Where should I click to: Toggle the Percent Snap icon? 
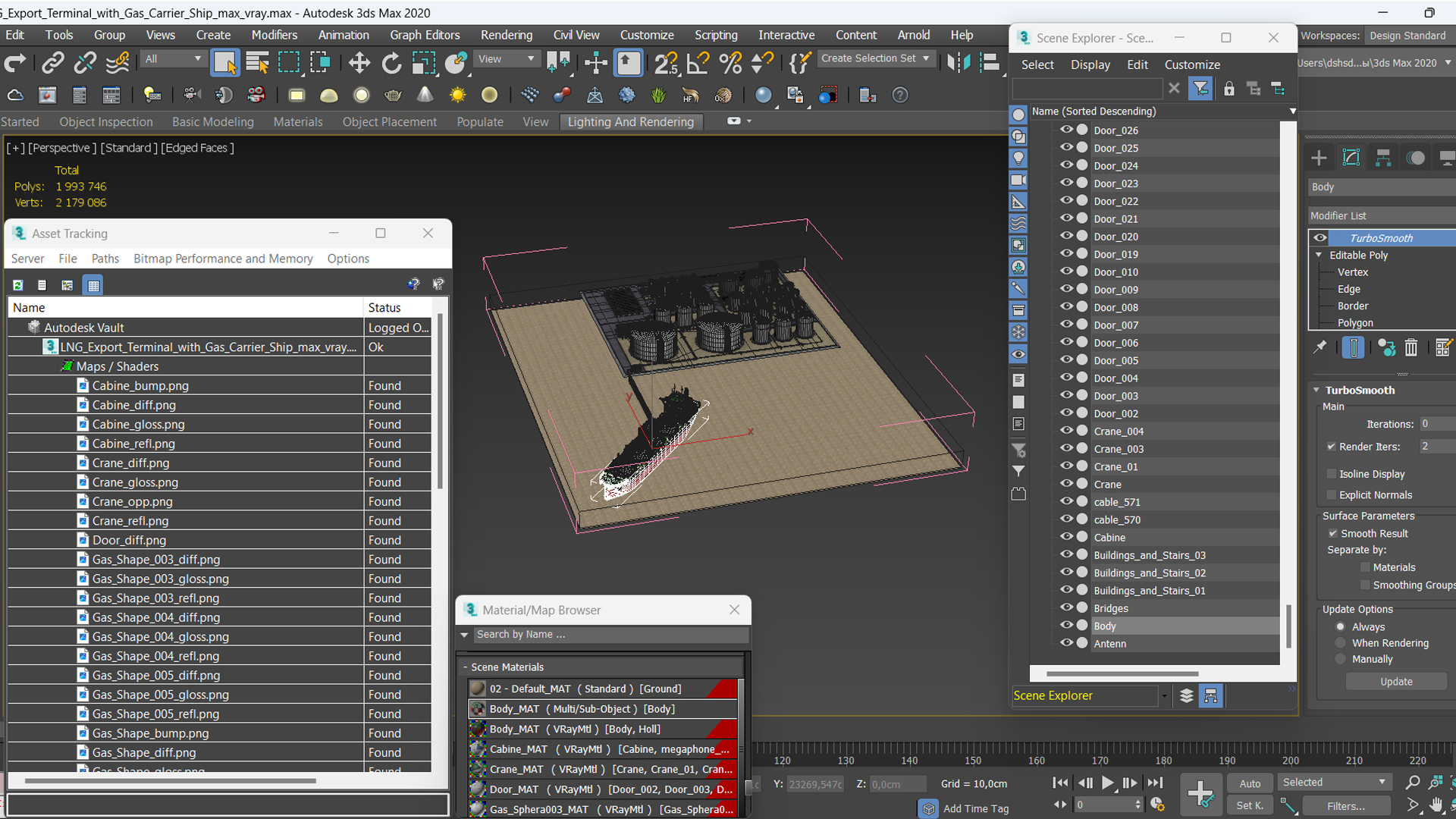coord(730,63)
